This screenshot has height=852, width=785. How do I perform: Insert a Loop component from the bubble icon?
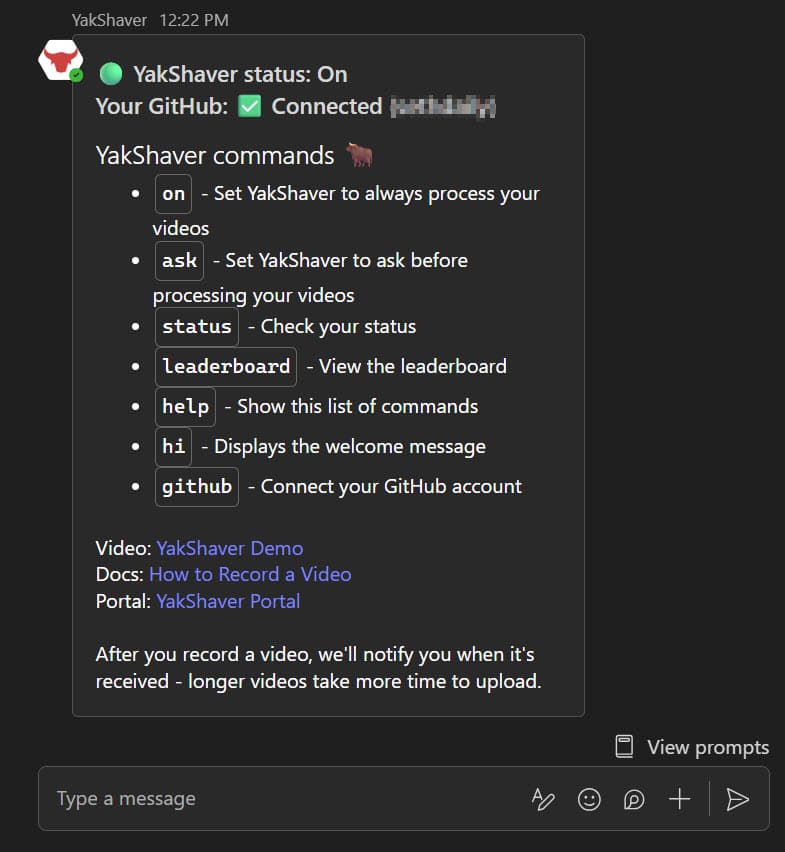click(x=634, y=799)
